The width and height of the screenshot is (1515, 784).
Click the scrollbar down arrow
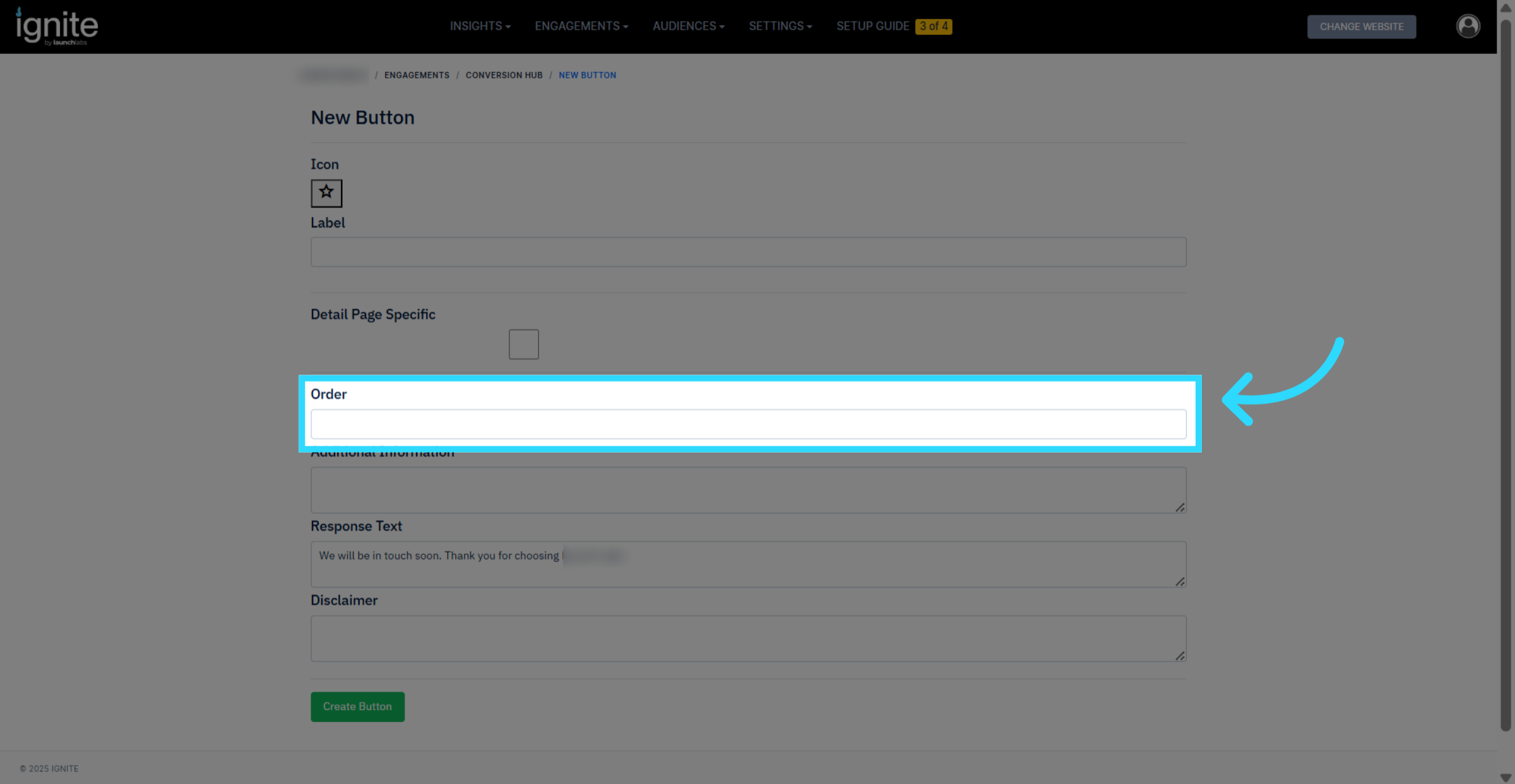(1506, 778)
